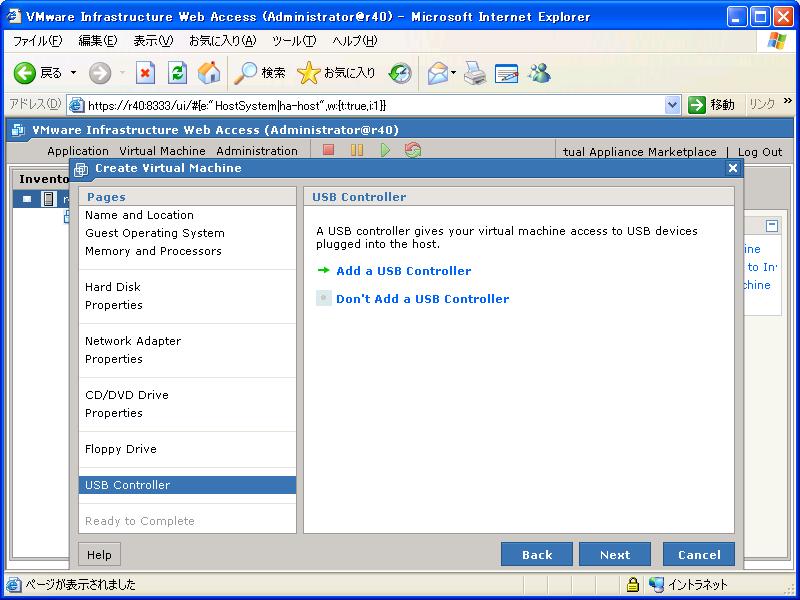The width and height of the screenshot is (800, 600).
Task: Click the red Power Off VM icon
Action: [x=329, y=149]
